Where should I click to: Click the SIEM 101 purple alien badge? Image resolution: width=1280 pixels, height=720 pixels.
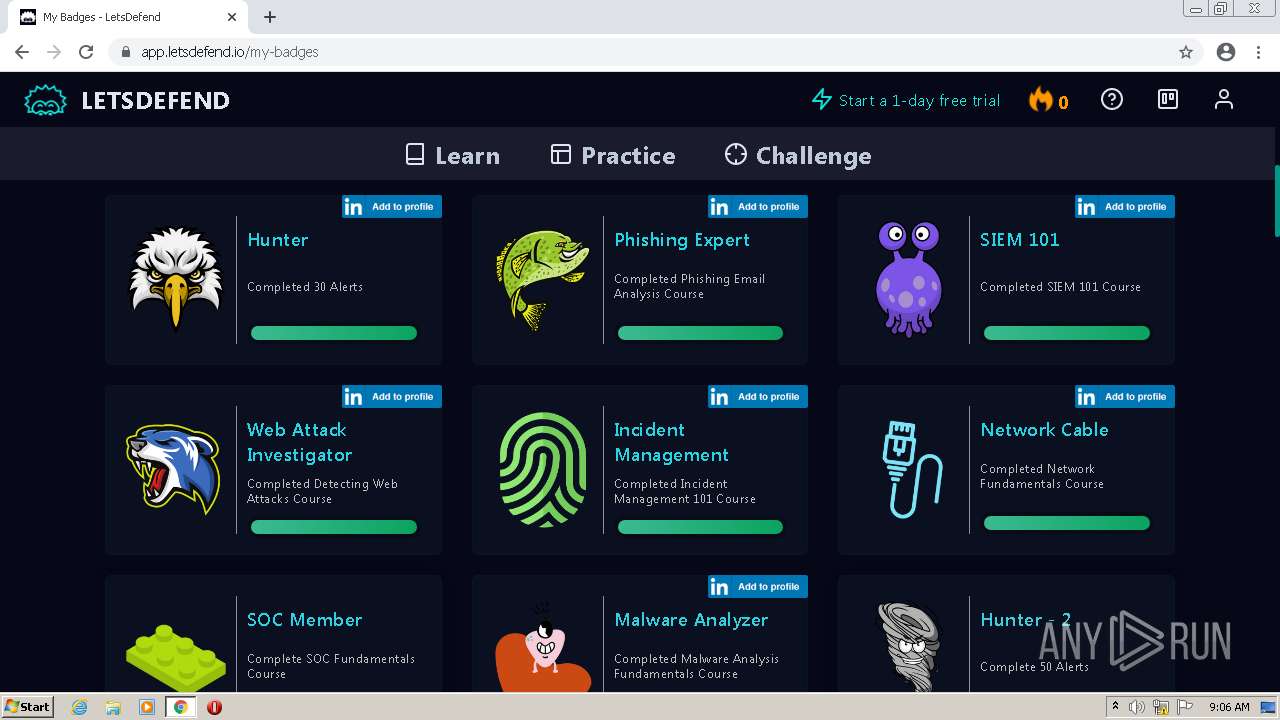point(908,278)
